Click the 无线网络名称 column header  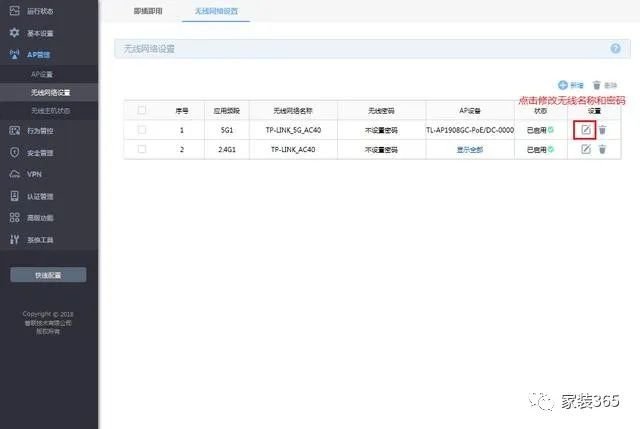click(293, 111)
